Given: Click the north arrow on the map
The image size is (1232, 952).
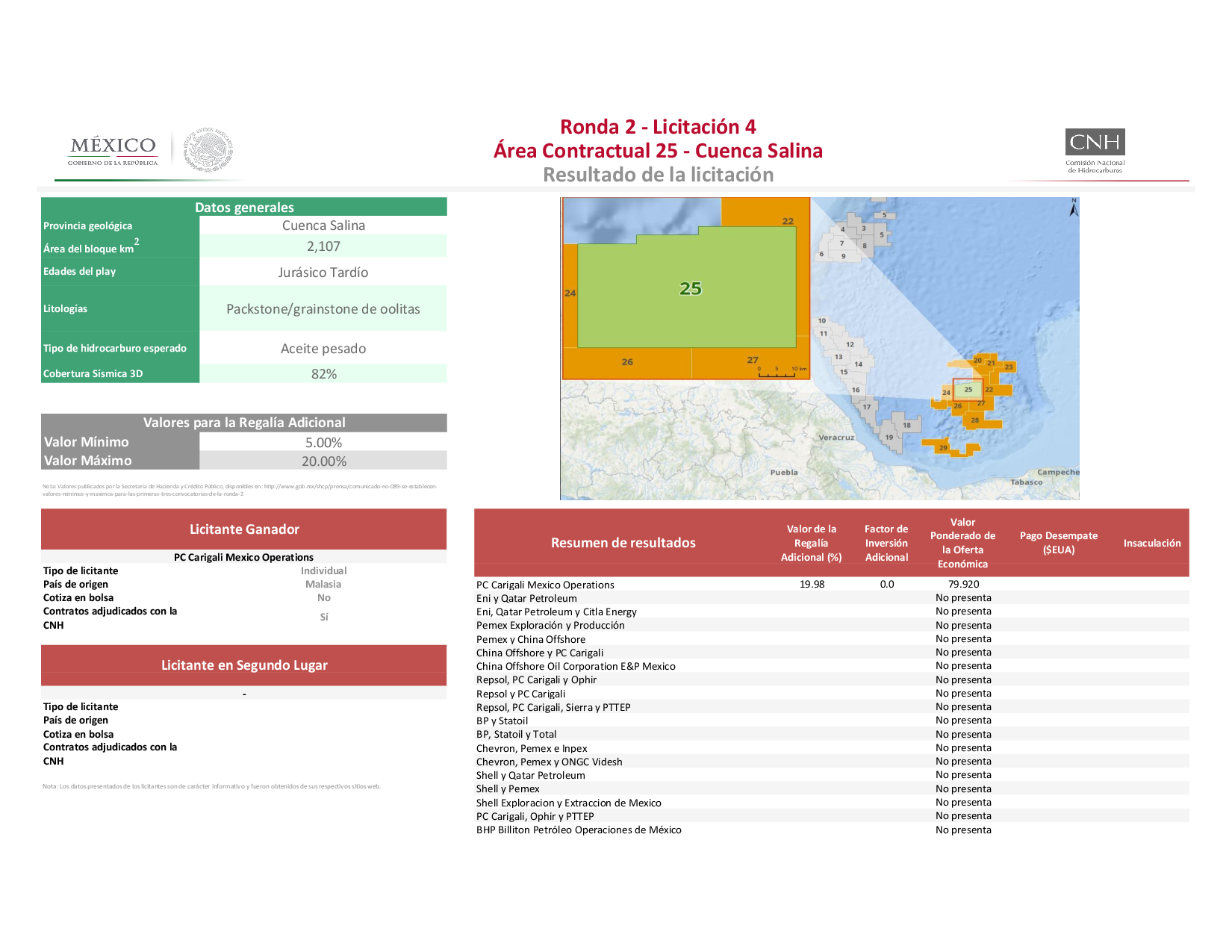Looking at the screenshot, I should pos(1074,208).
